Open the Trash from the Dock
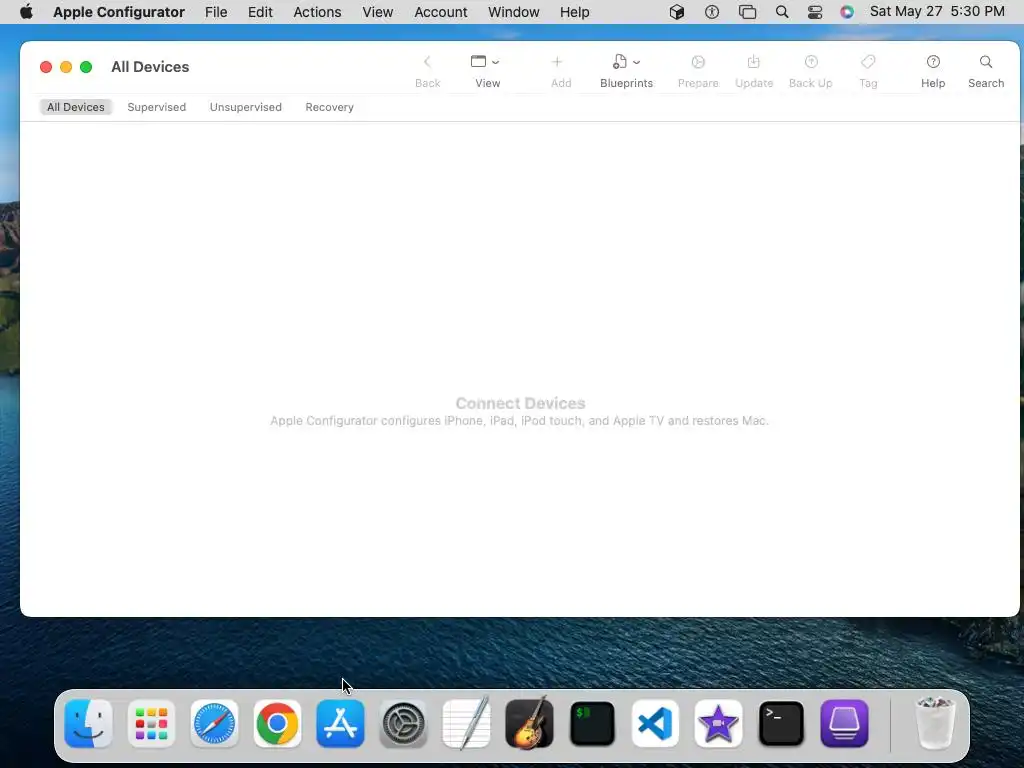Screen dimensions: 1024x768 point(935,724)
